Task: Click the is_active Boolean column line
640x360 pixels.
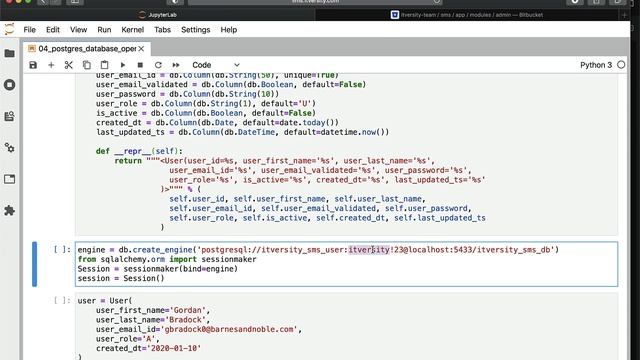Action: [206, 113]
